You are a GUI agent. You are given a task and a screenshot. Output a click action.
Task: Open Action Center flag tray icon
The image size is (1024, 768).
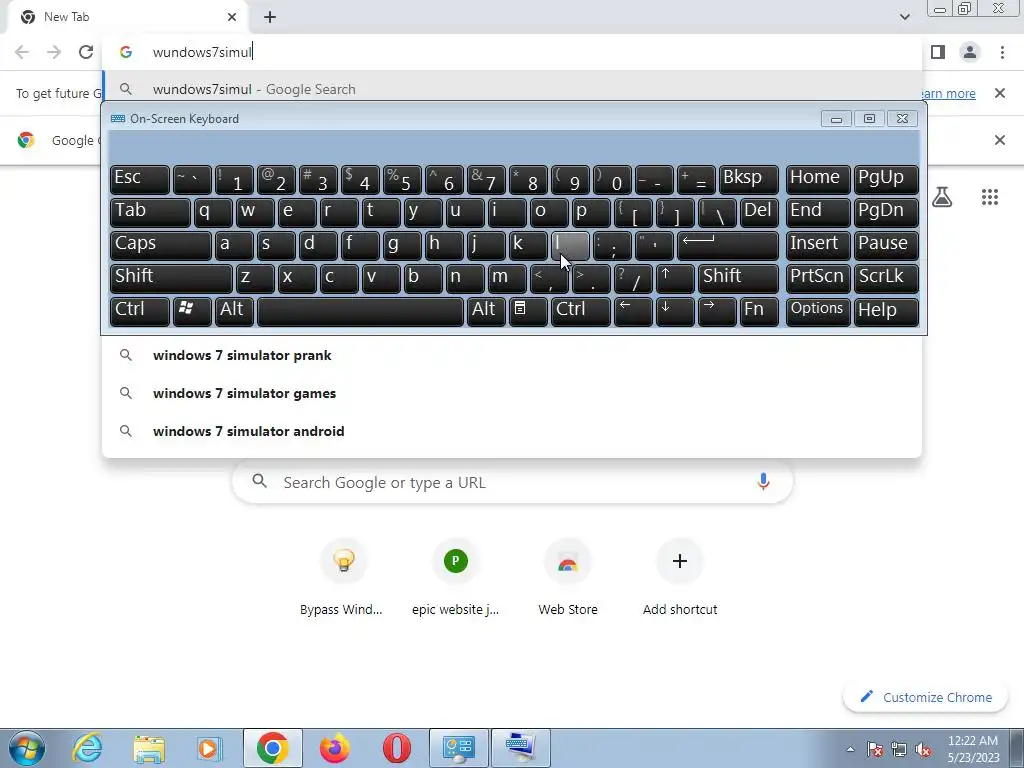(874, 749)
